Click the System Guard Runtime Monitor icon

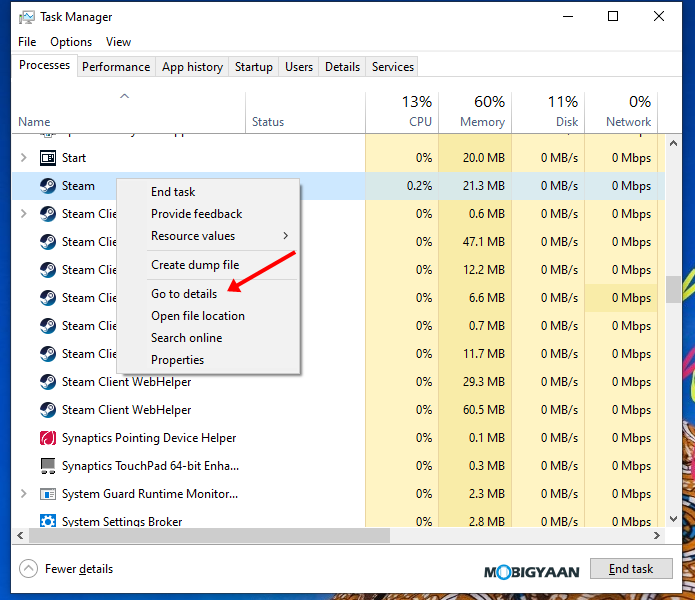[x=47, y=494]
